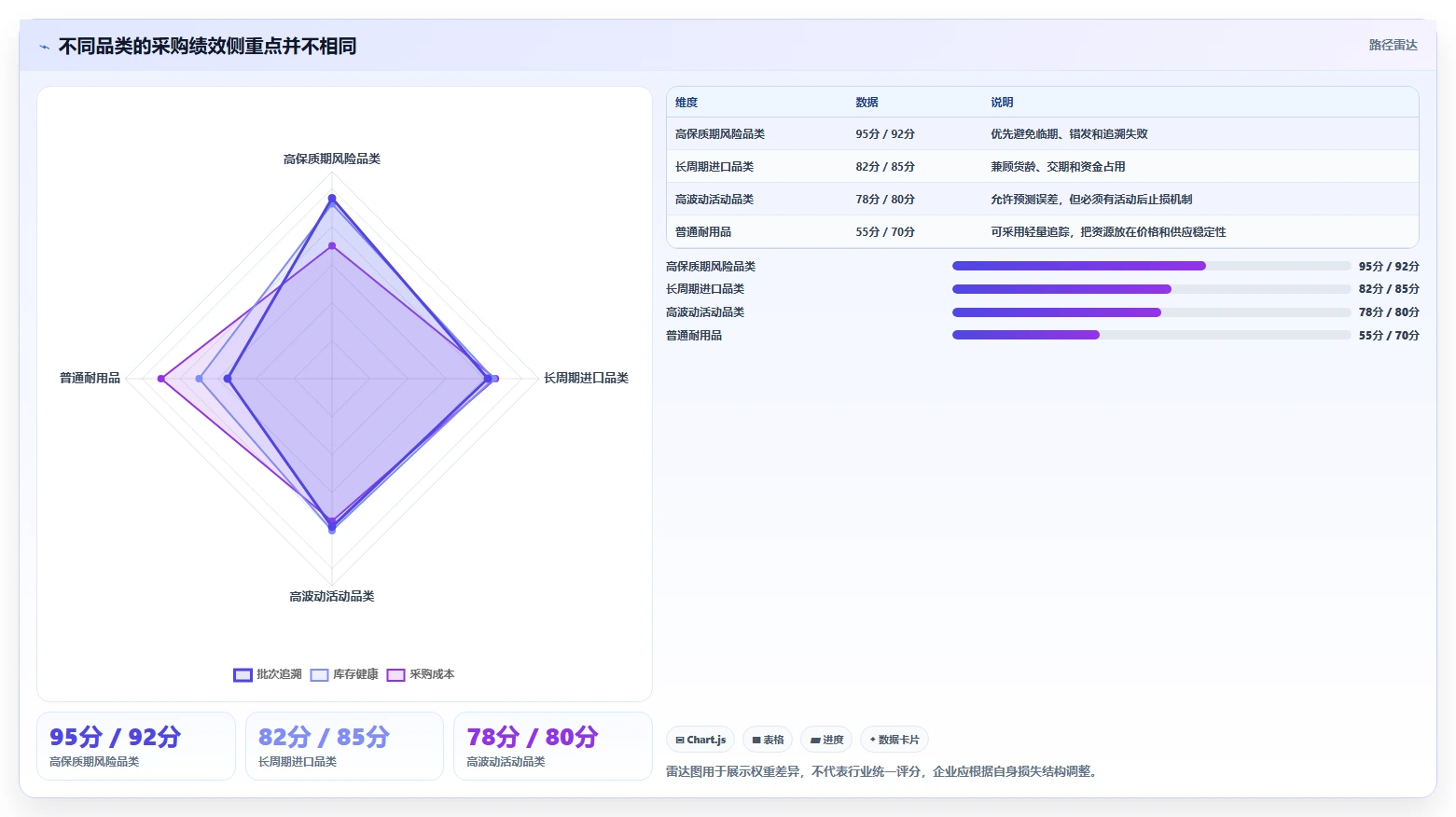This screenshot has height=817, width=1456.
Task: Click radar axis label 长周期进口品类
Action: click(x=586, y=378)
